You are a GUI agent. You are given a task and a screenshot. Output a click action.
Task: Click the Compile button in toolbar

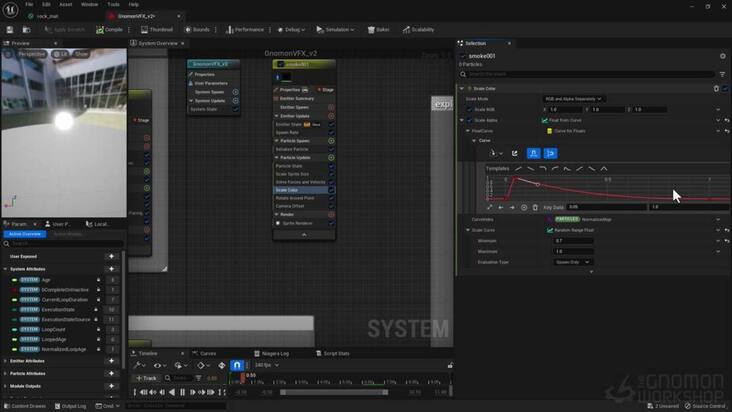pyautogui.click(x=110, y=30)
